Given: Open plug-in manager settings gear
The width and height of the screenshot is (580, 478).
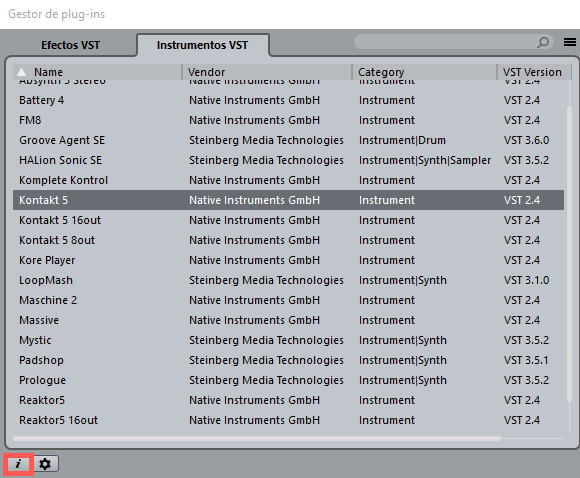Looking at the screenshot, I should click(45, 464).
